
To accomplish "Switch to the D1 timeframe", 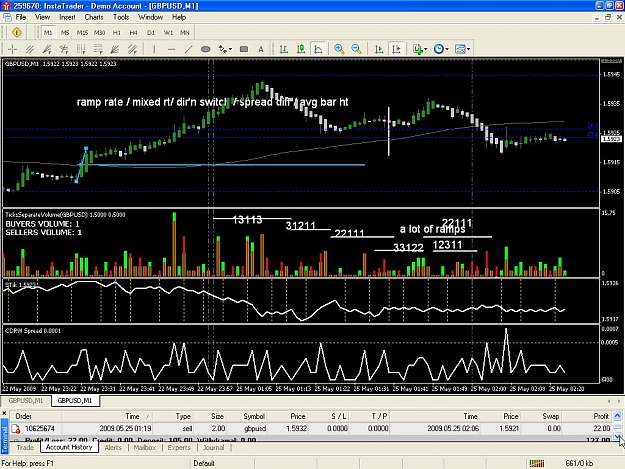I will [x=151, y=33].
